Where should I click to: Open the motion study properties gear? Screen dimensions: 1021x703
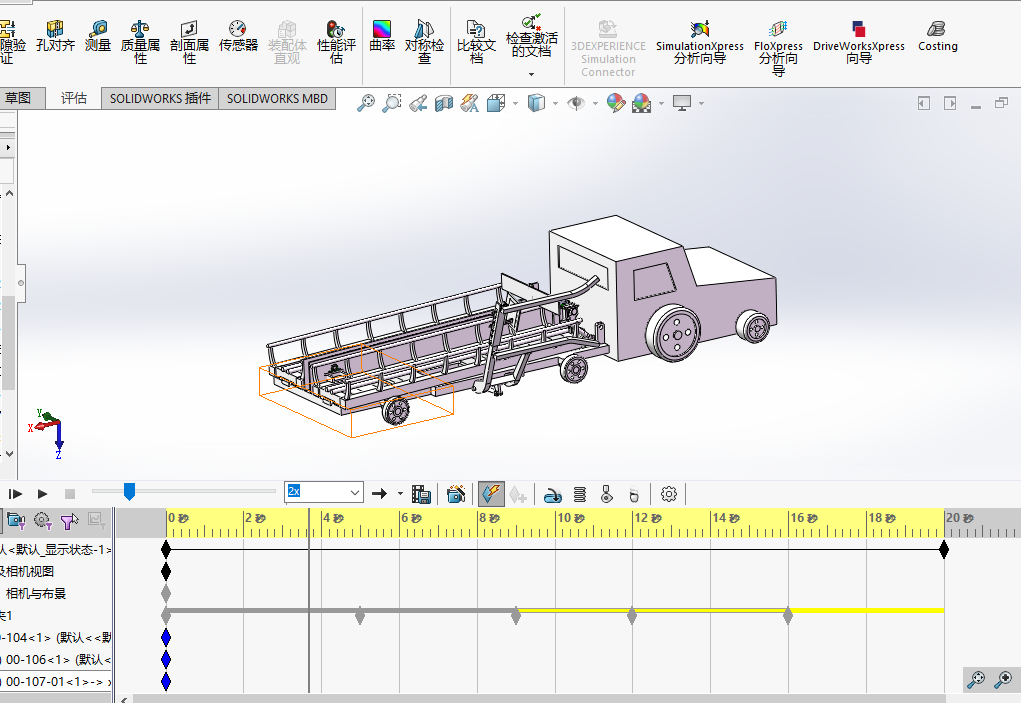coord(669,494)
